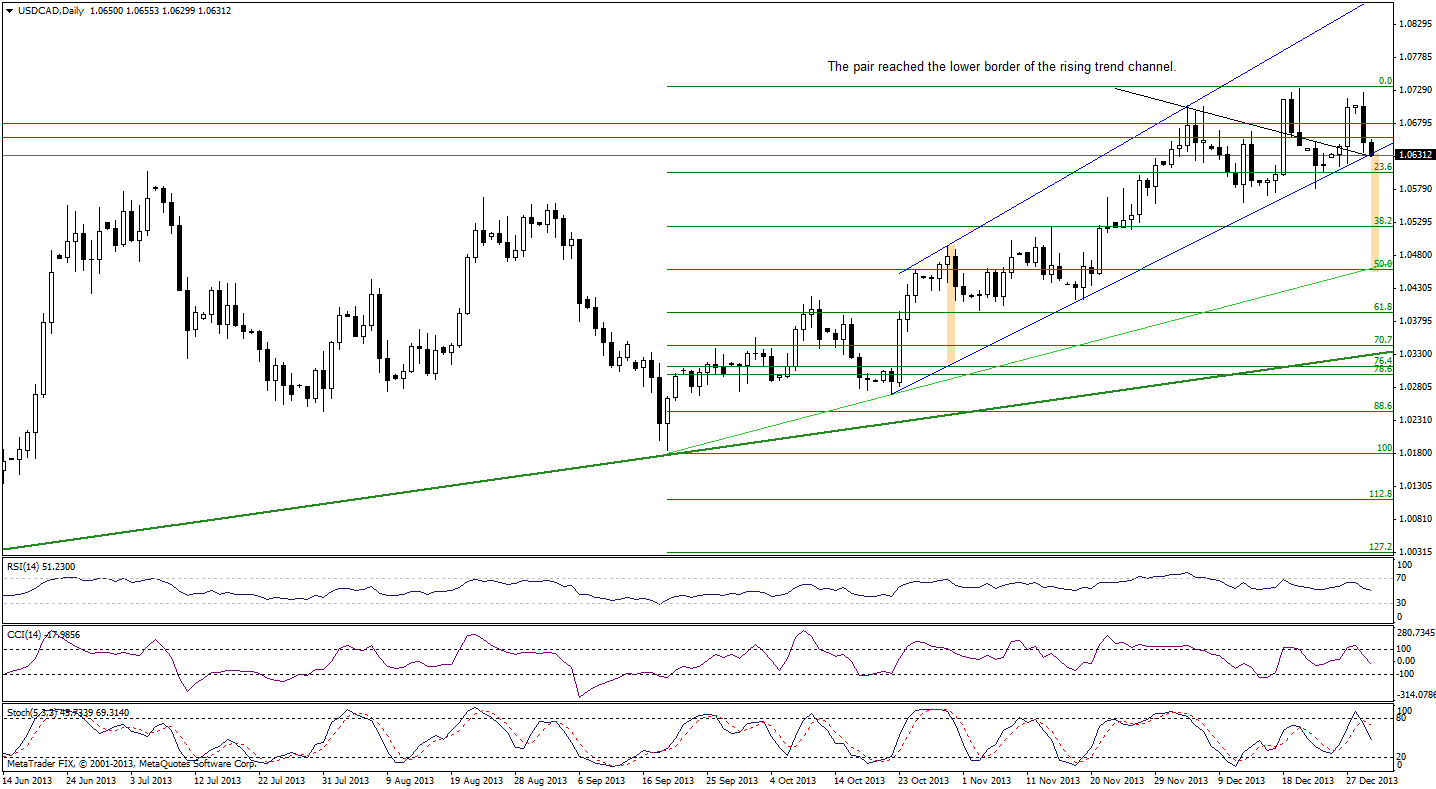Select the 88.6 Fibonacci level label
1436x789 pixels.
coord(1383,405)
